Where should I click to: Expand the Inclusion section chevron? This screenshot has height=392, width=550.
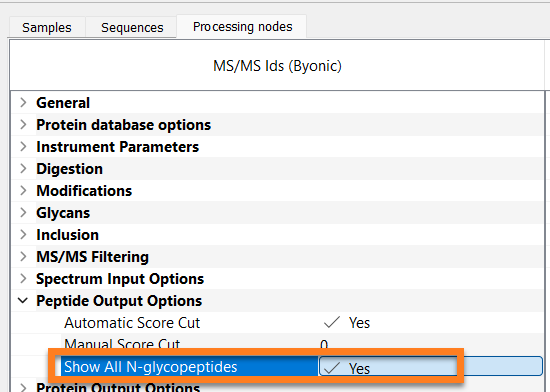23,235
